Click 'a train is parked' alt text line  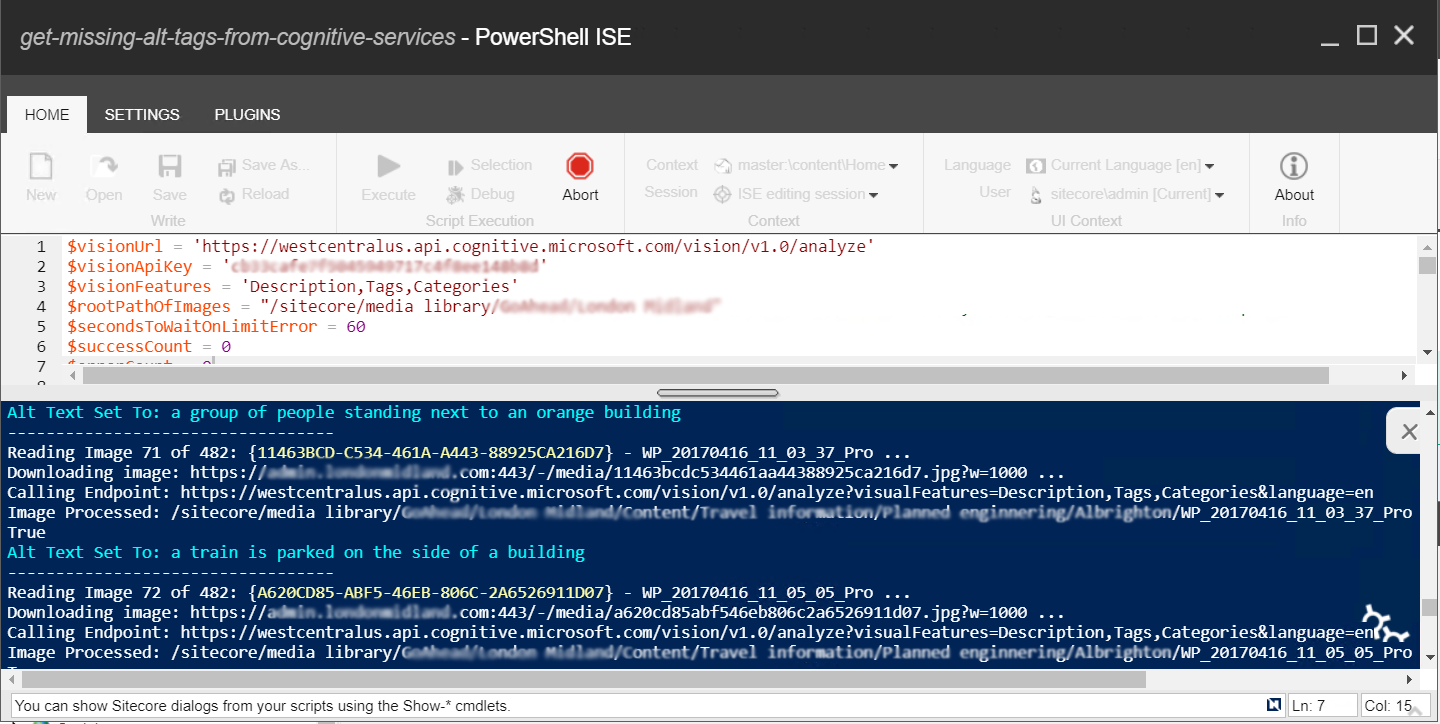(296, 552)
